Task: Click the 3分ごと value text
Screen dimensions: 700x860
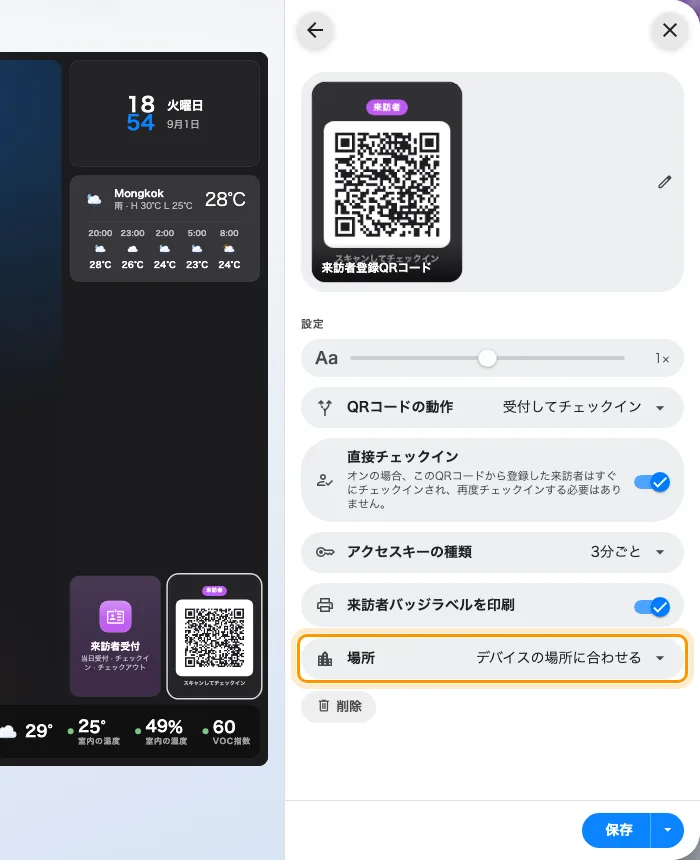Action: click(x=616, y=552)
